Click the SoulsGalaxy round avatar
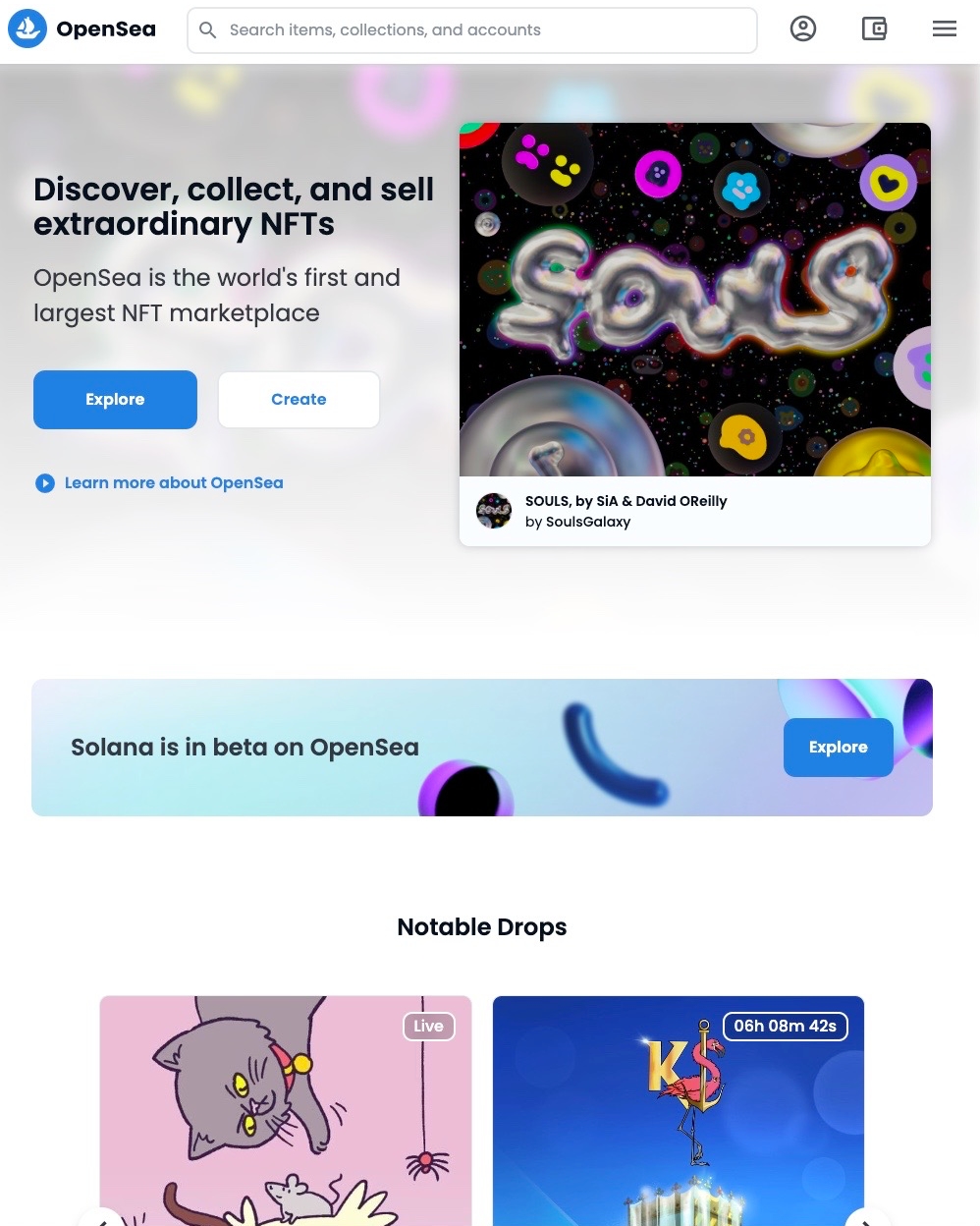Viewport: 980px width, 1226px height. tap(494, 511)
